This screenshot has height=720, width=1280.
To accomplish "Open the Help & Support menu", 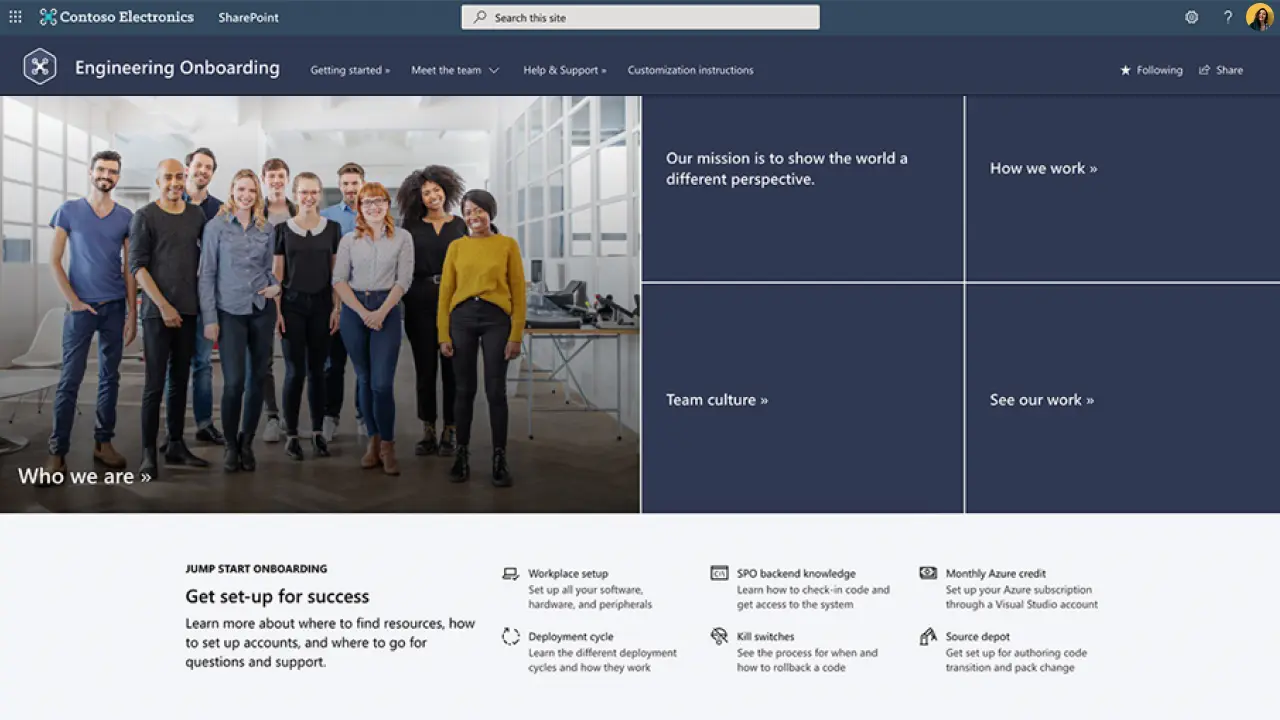I will click(565, 70).
